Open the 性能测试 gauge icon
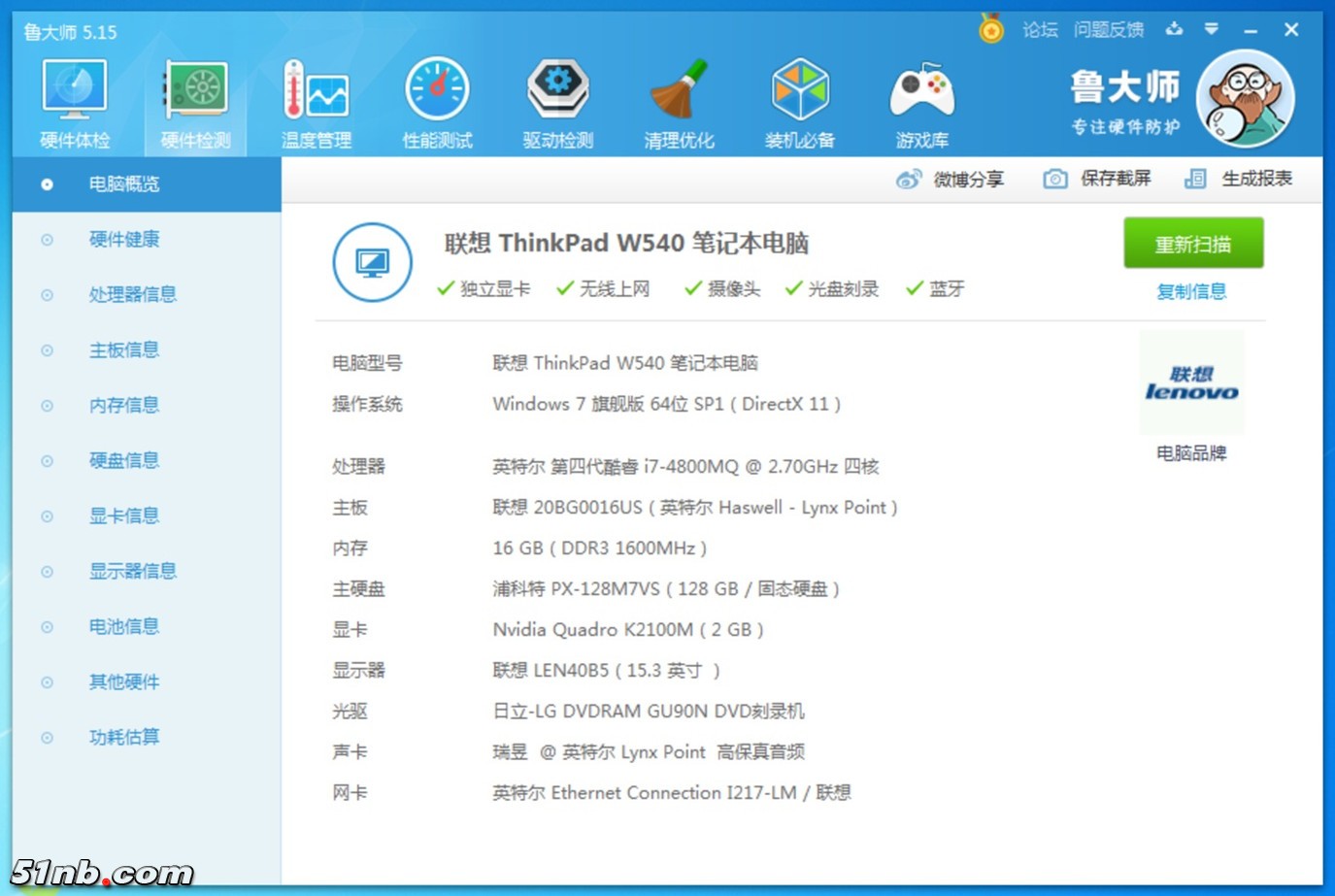The width and height of the screenshot is (1335, 896). pyautogui.click(x=437, y=91)
